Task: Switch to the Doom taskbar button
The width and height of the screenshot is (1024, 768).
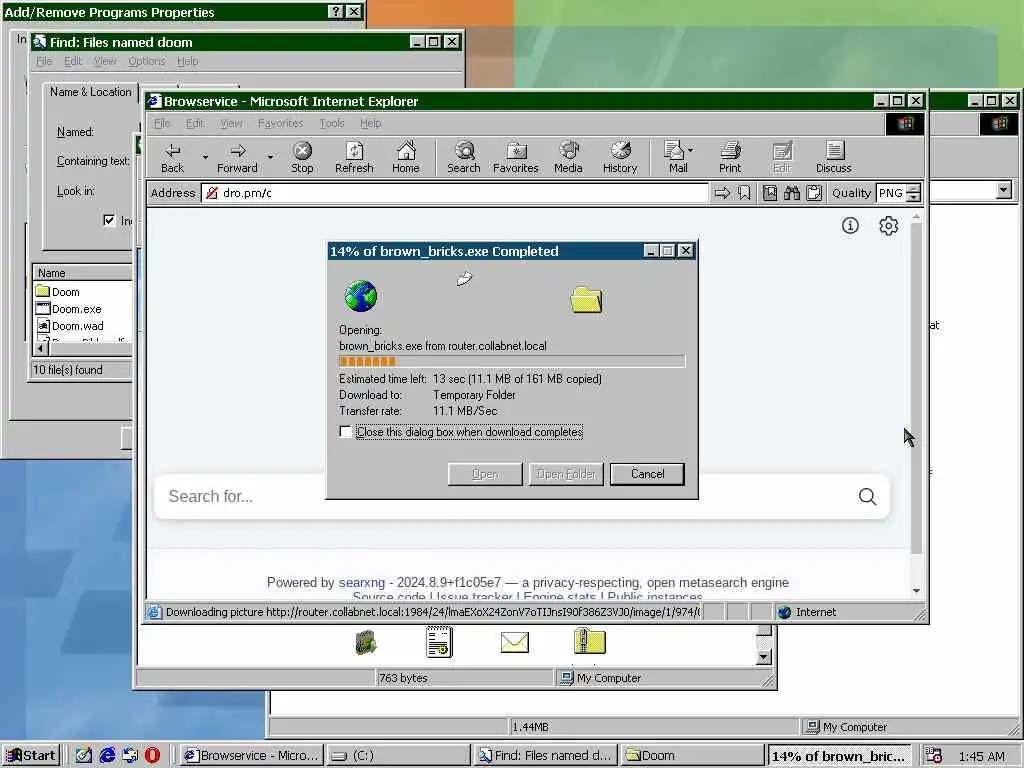Action: coord(692,756)
